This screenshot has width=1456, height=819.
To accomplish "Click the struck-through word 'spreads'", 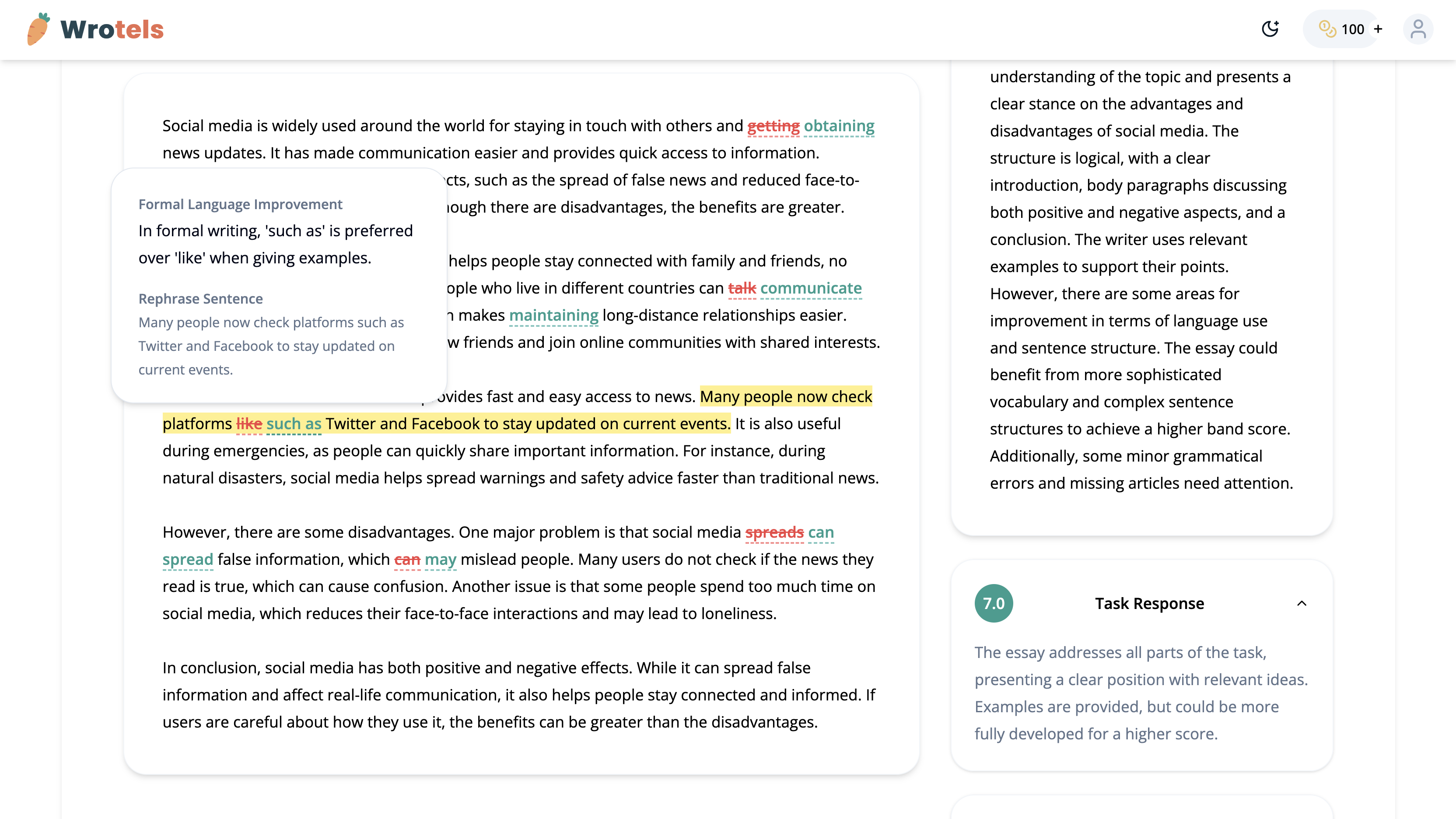I will 774,532.
